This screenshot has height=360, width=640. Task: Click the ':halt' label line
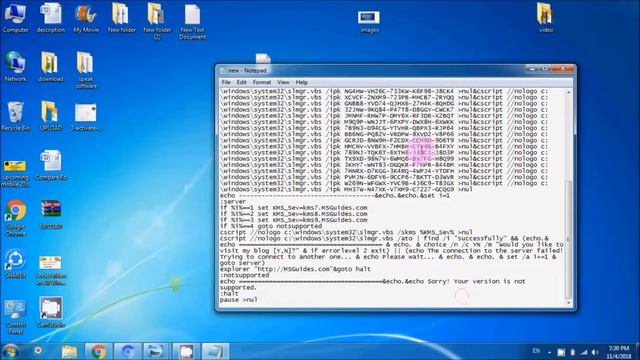click(229, 293)
